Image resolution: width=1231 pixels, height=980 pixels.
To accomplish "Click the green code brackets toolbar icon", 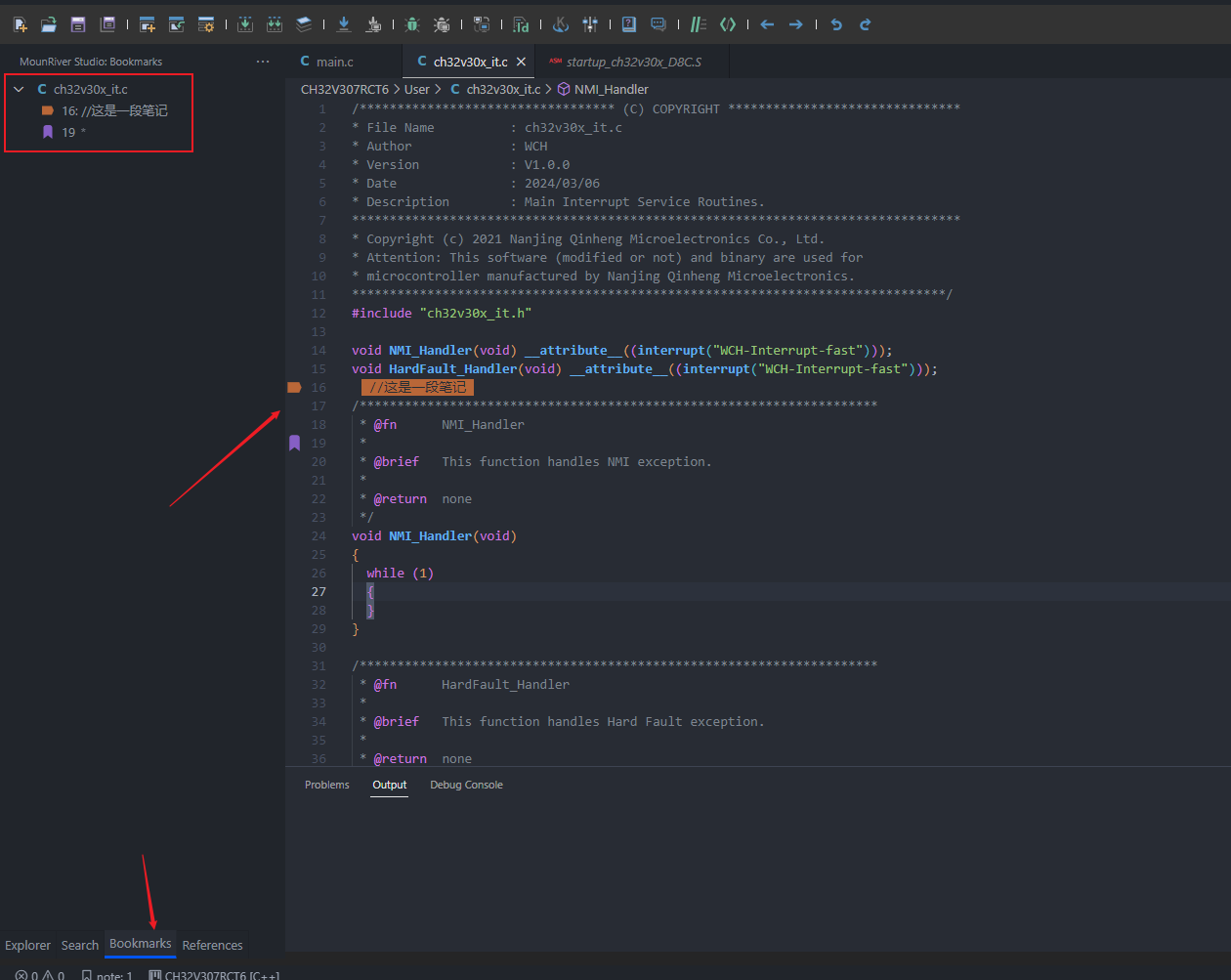I will point(728,24).
